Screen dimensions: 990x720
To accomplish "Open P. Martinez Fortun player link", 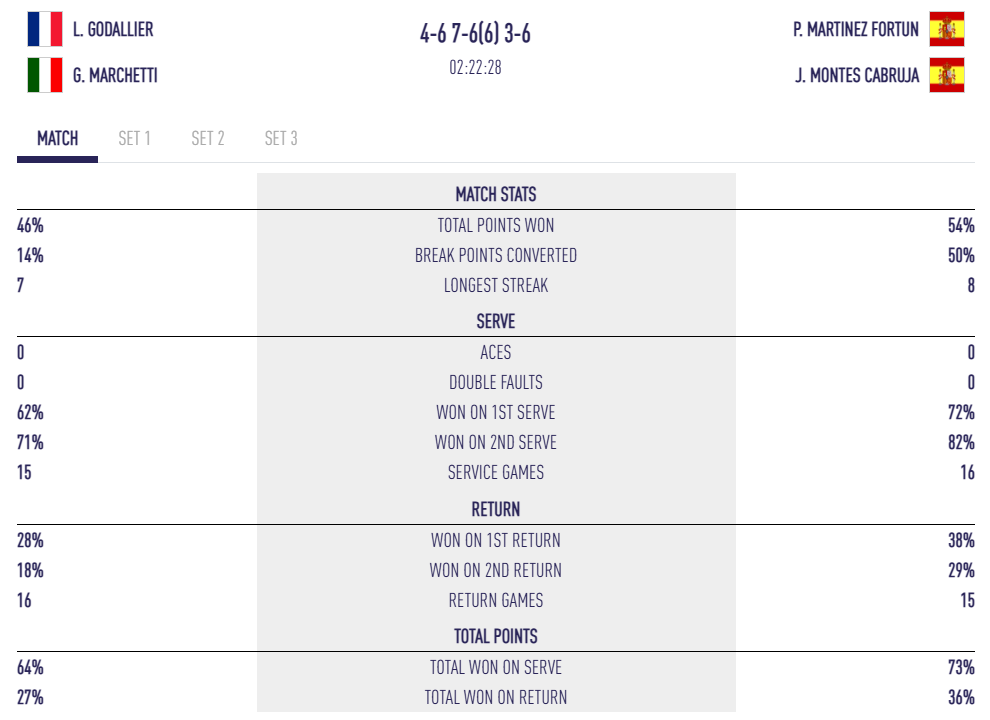I will (x=855, y=30).
